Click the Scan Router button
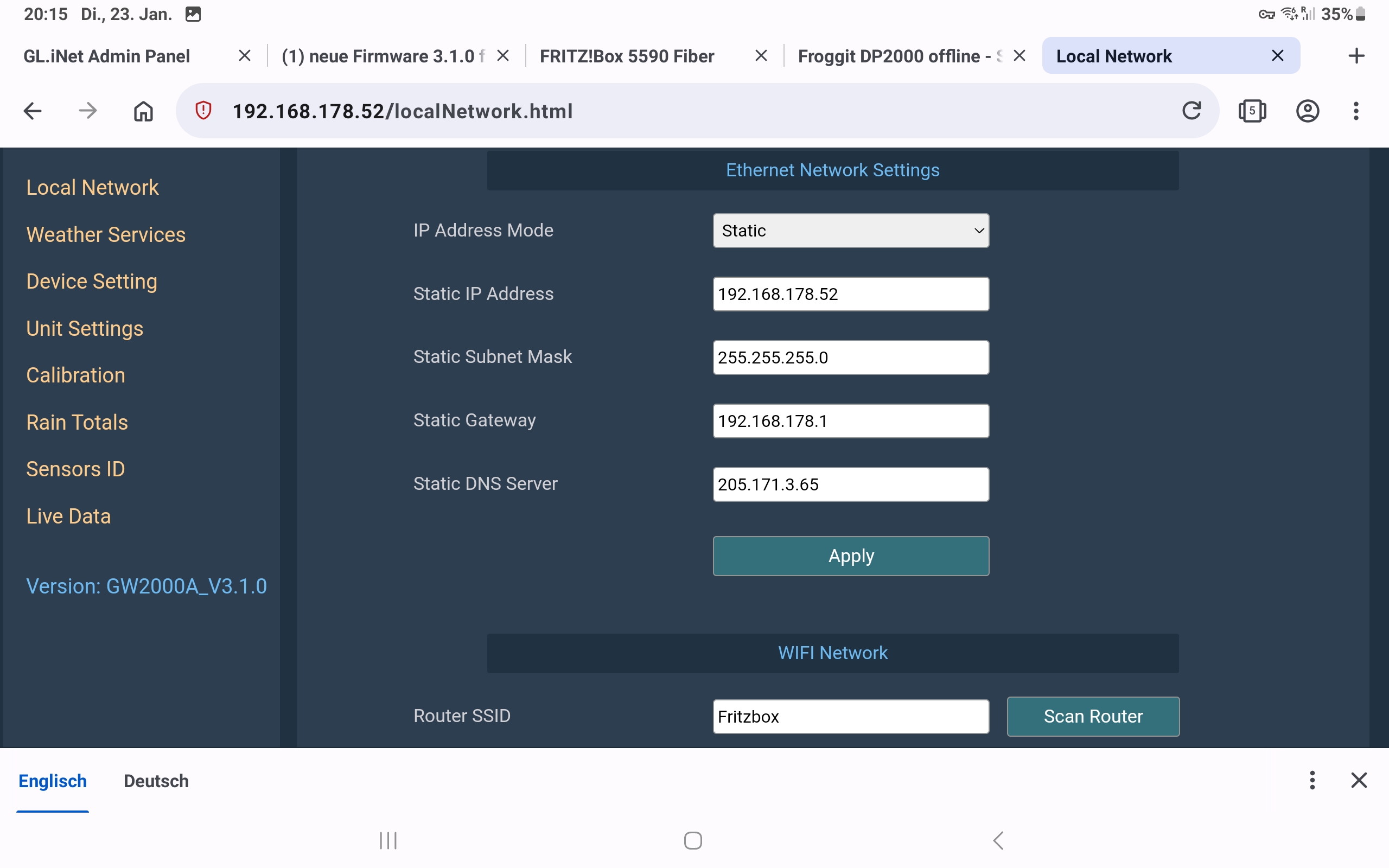1389x868 pixels. pyautogui.click(x=1092, y=717)
